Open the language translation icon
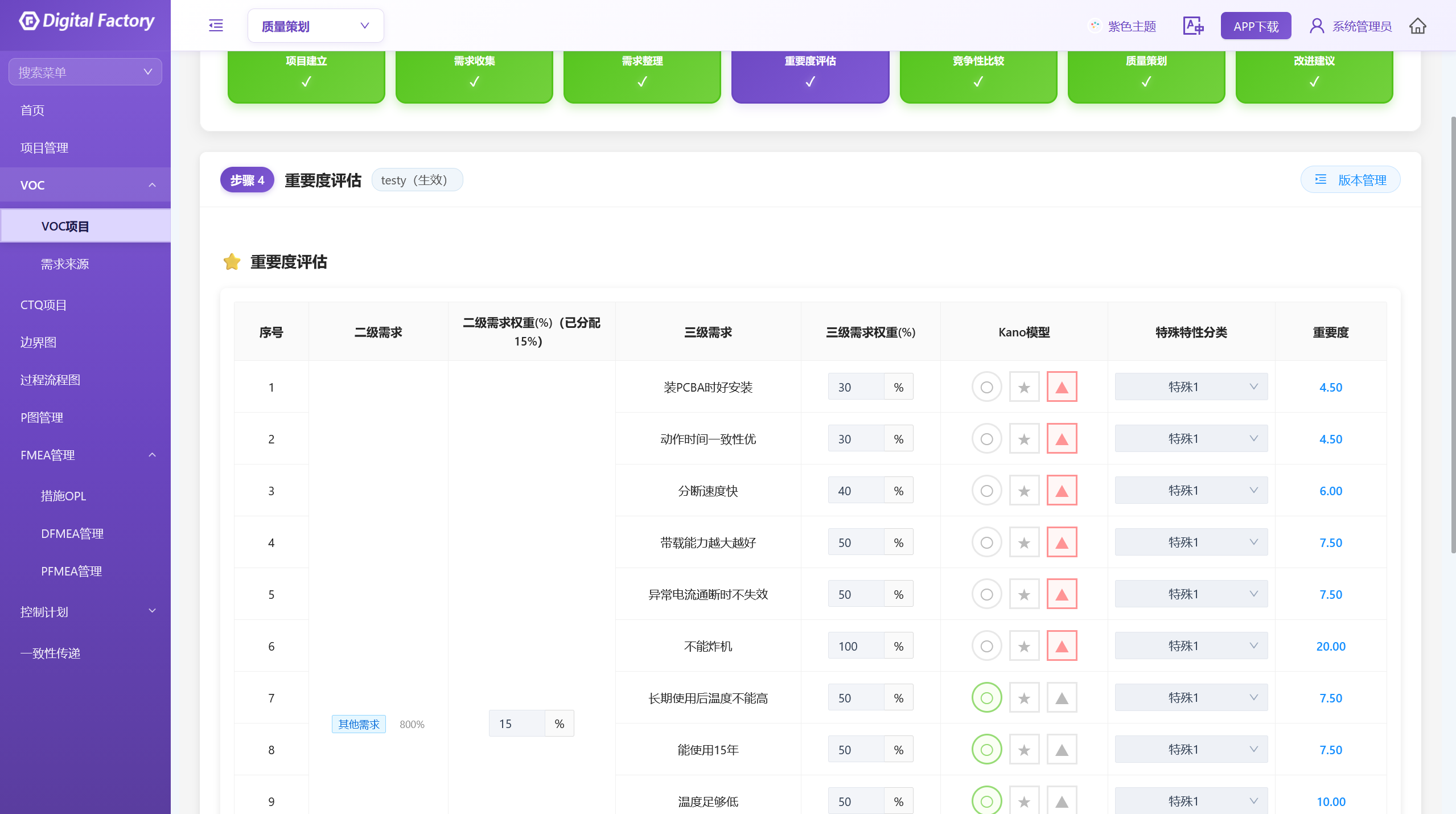 pyautogui.click(x=1193, y=26)
